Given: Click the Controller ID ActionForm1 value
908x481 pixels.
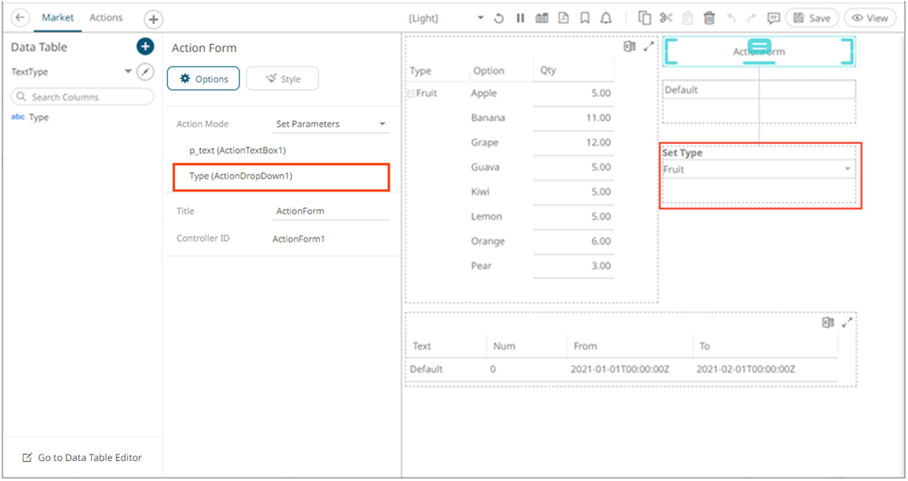Looking at the screenshot, I should [x=299, y=238].
